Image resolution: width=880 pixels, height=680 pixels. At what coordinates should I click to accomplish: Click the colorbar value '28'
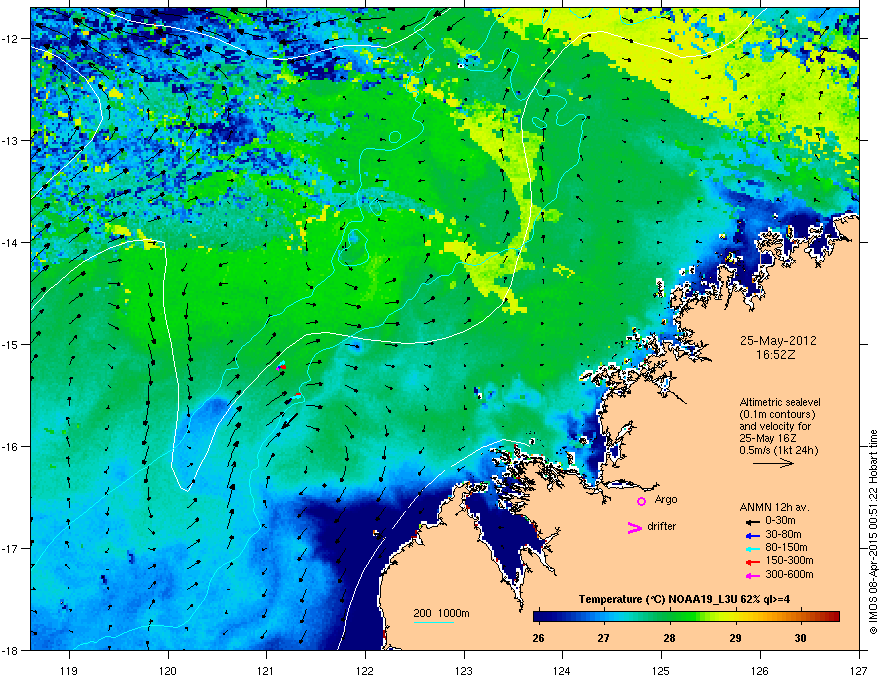click(x=669, y=638)
